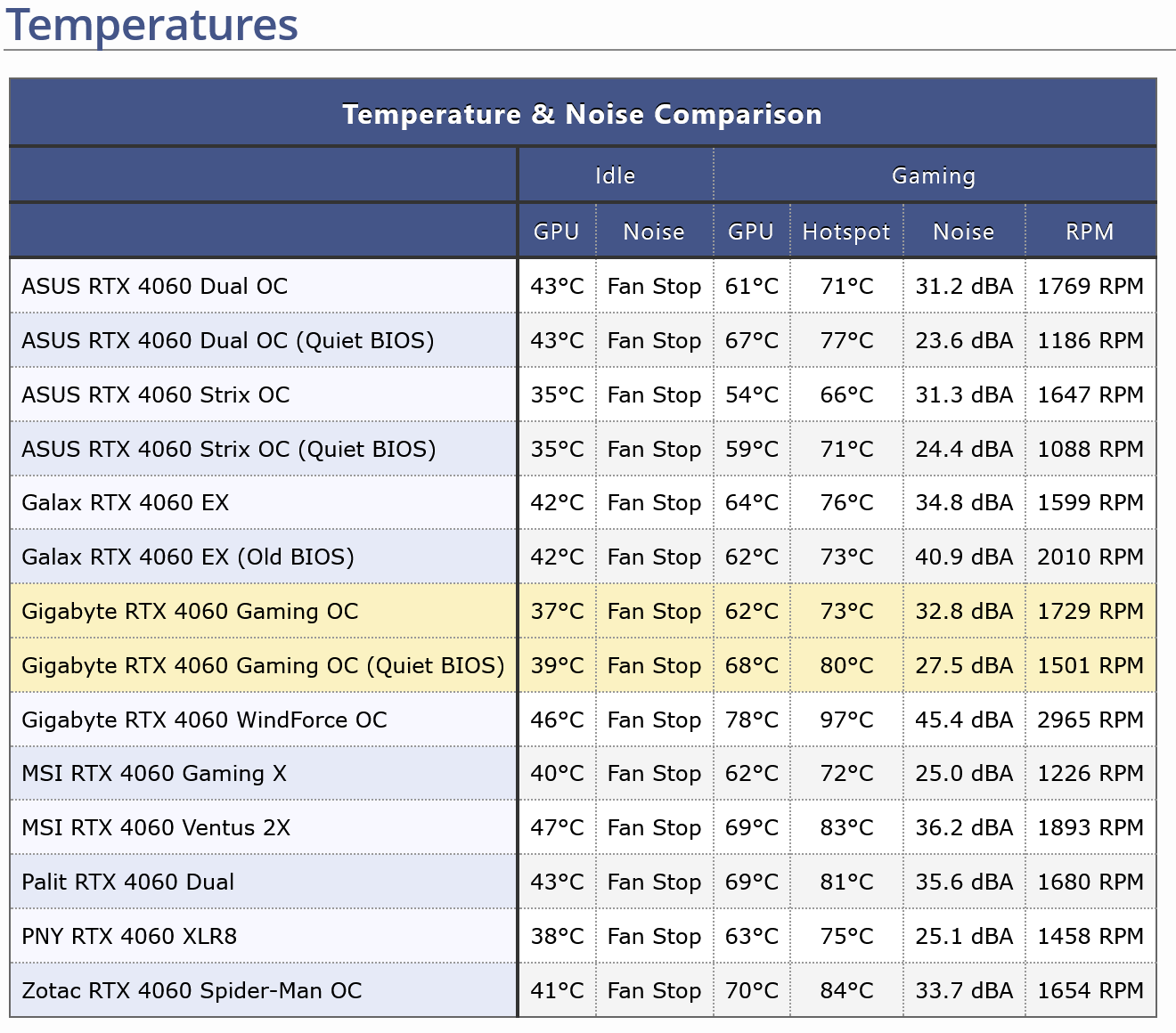This screenshot has height=1033, width=1176.
Task: Click the 25.1 dBA noise cell
Action: coord(964,936)
